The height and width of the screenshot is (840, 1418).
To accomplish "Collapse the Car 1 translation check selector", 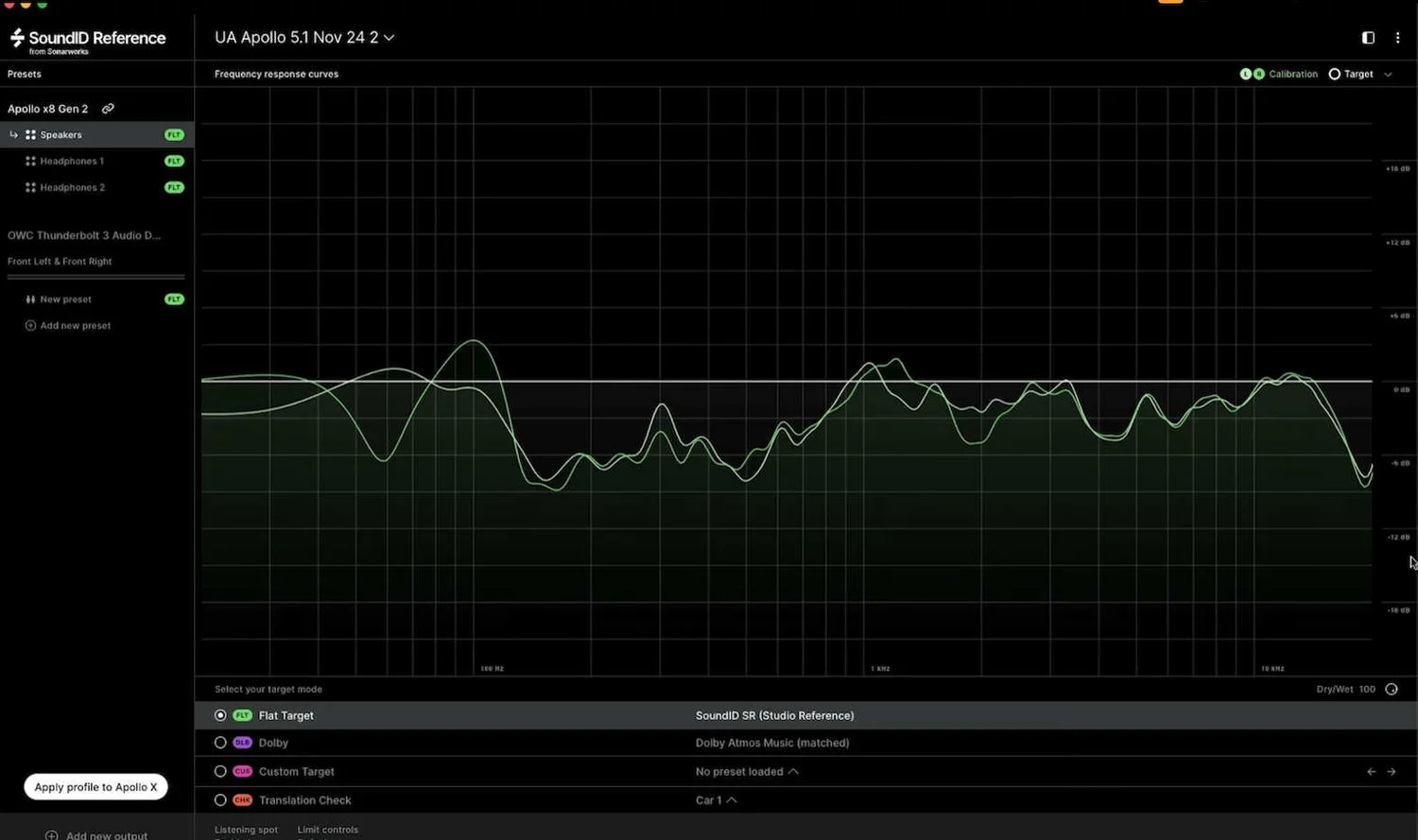I will coord(732,800).
